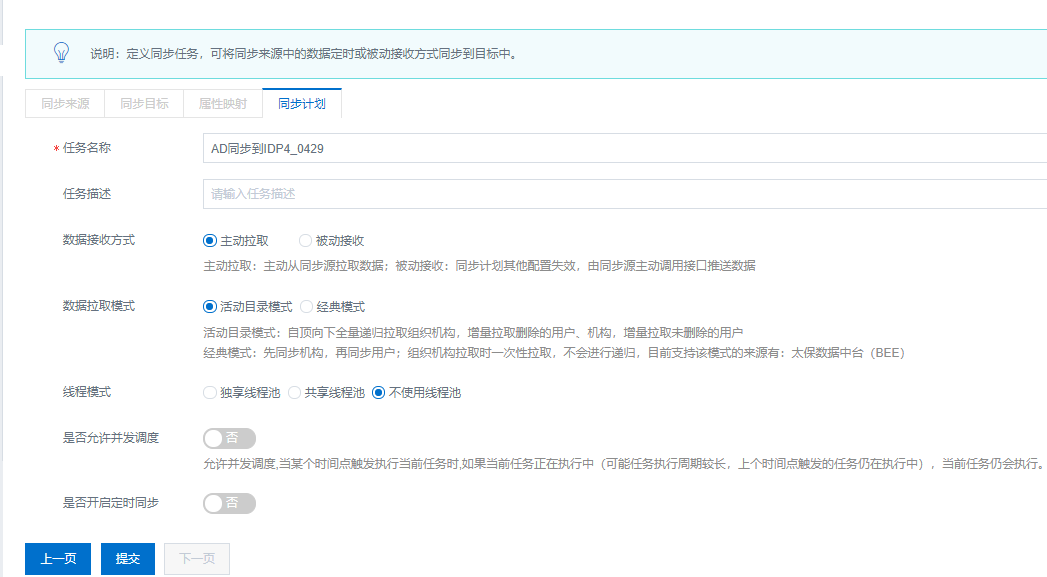Select 独享线程池 thread mode

(210, 393)
